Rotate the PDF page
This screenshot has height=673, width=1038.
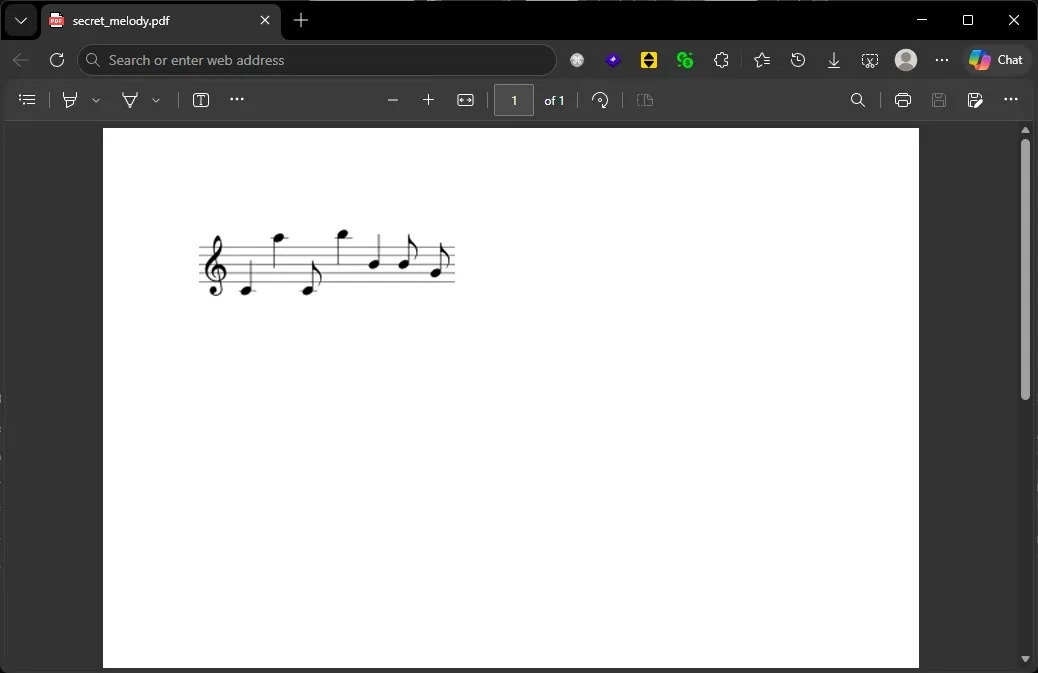point(600,100)
